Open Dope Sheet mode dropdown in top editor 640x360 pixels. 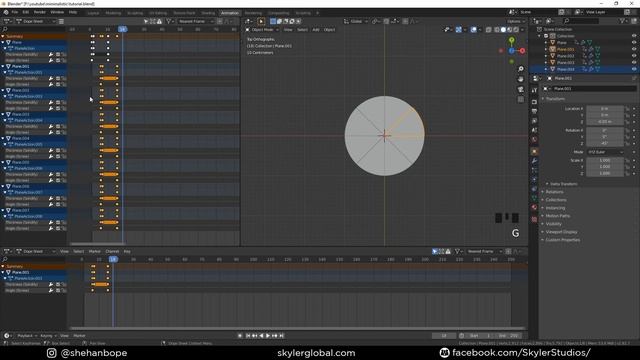pos(35,21)
